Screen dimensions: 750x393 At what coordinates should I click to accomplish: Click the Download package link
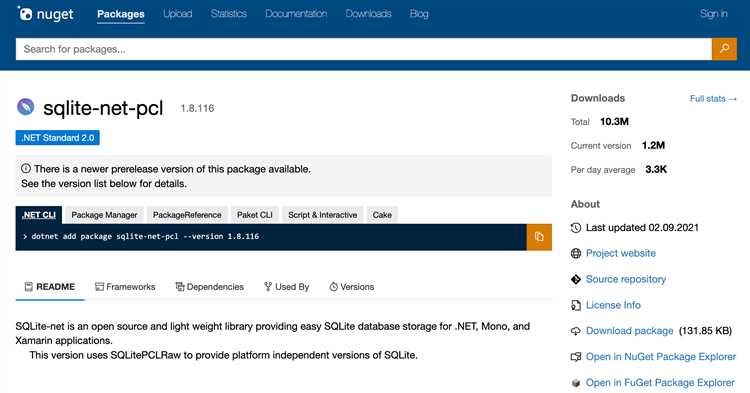[629, 331]
